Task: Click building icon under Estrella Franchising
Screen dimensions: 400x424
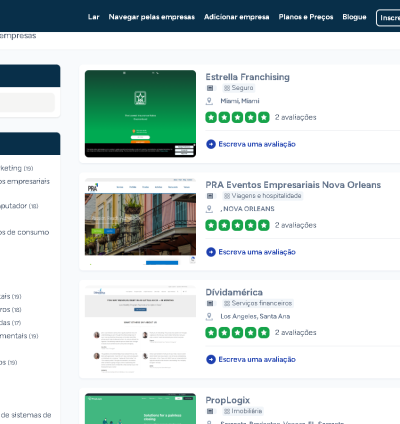Action: (x=210, y=88)
